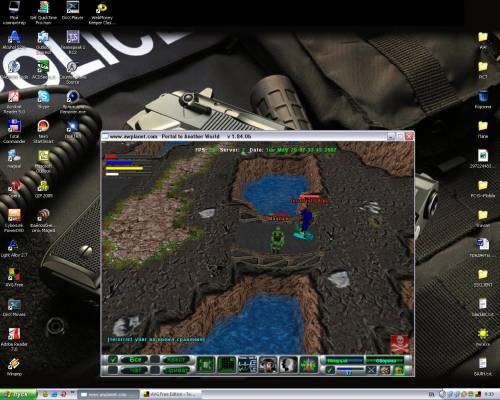Open the character portrait with hat icon

pyautogui.click(x=268, y=364)
